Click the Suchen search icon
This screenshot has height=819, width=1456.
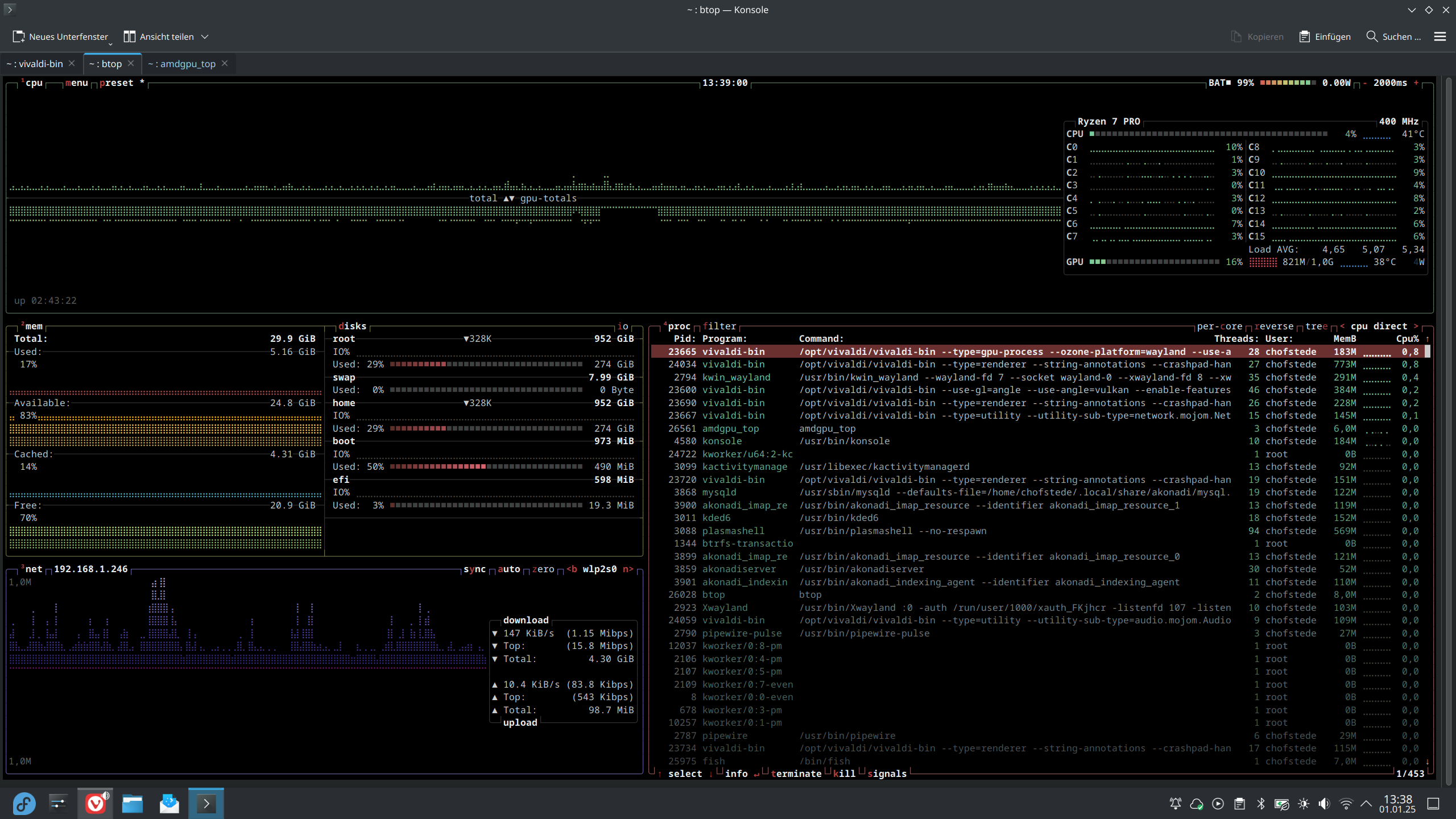1371,36
